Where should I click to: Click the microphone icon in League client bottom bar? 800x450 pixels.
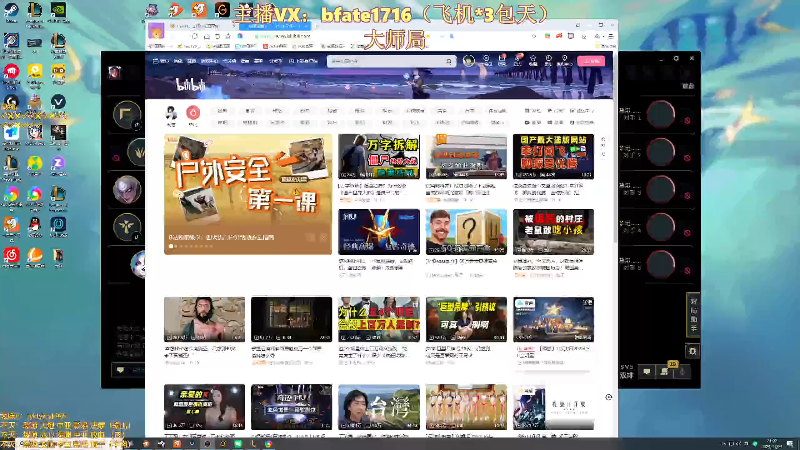coord(682,371)
